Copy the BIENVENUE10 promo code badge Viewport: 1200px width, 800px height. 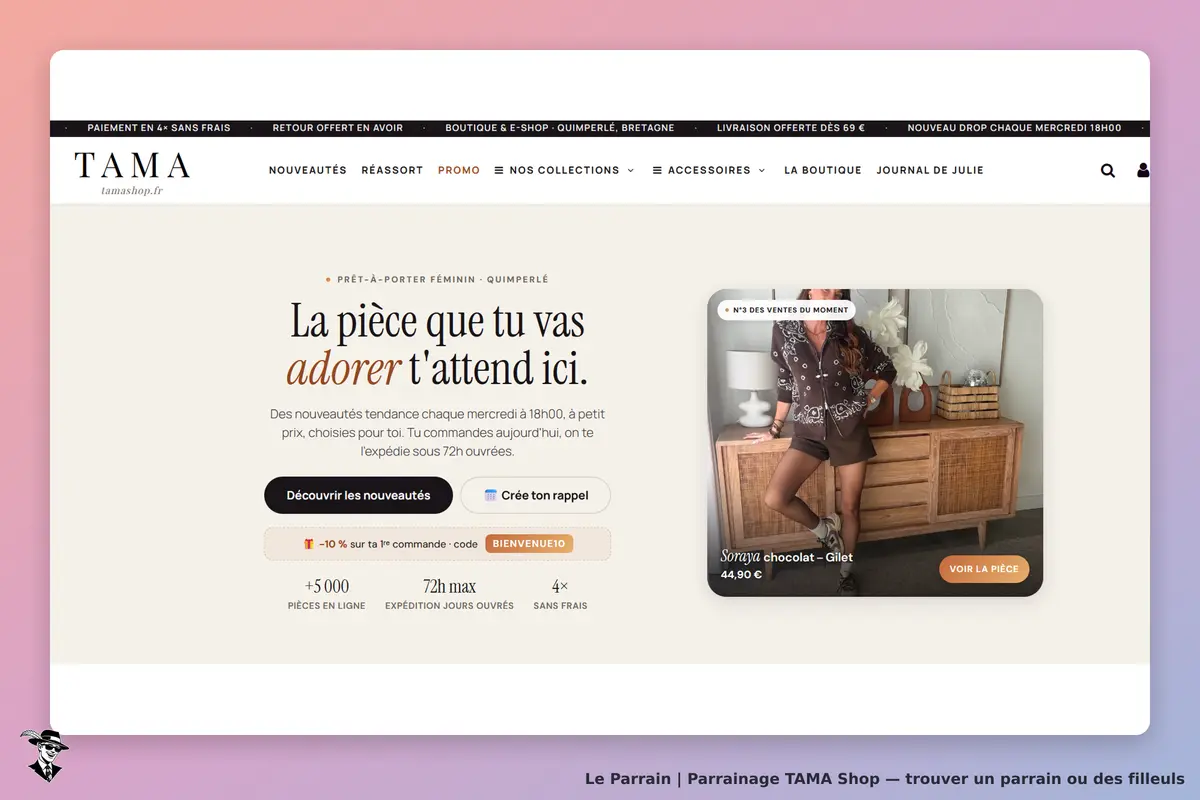[x=529, y=544]
